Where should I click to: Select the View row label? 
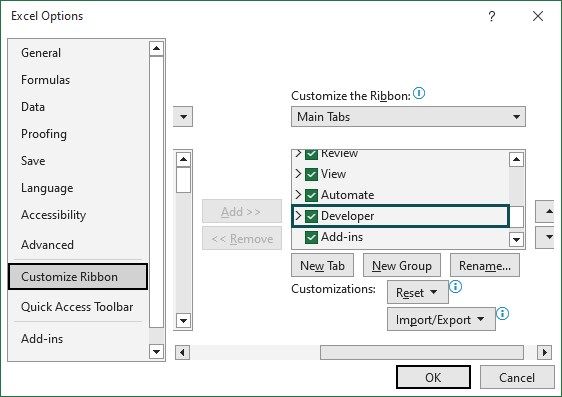[333, 174]
